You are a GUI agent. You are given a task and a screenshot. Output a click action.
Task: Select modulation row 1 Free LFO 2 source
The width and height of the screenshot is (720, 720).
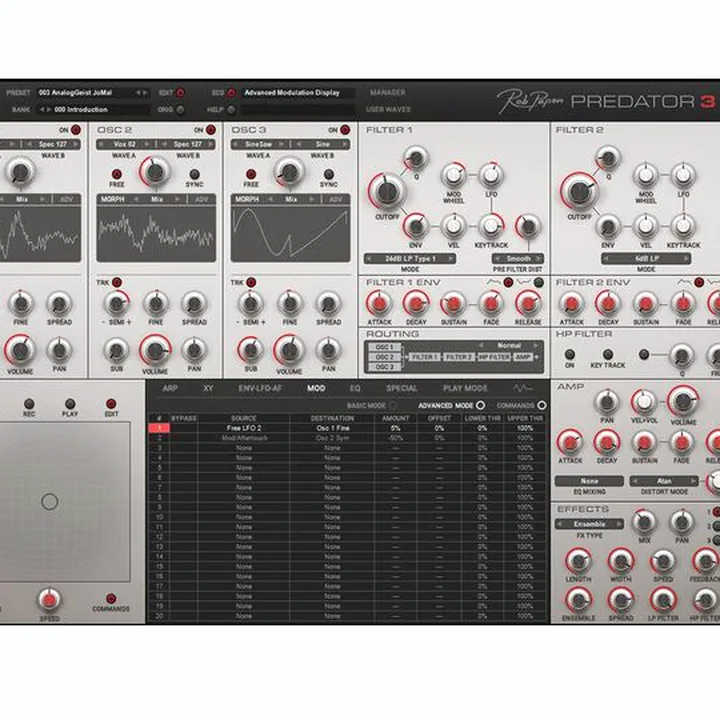pyautogui.click(x=244, y=428)
